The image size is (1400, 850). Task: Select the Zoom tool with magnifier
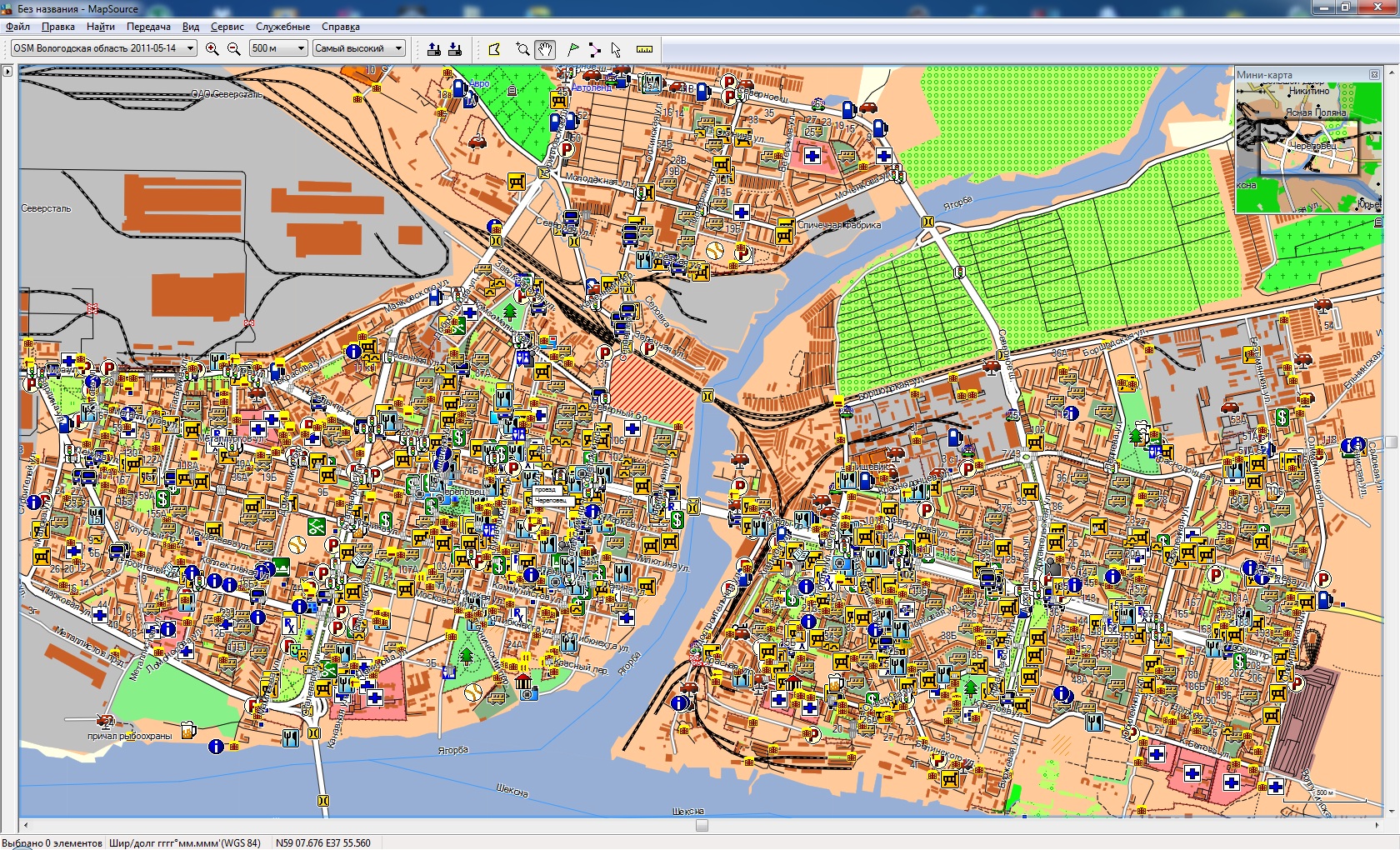[x=522, y=49]
